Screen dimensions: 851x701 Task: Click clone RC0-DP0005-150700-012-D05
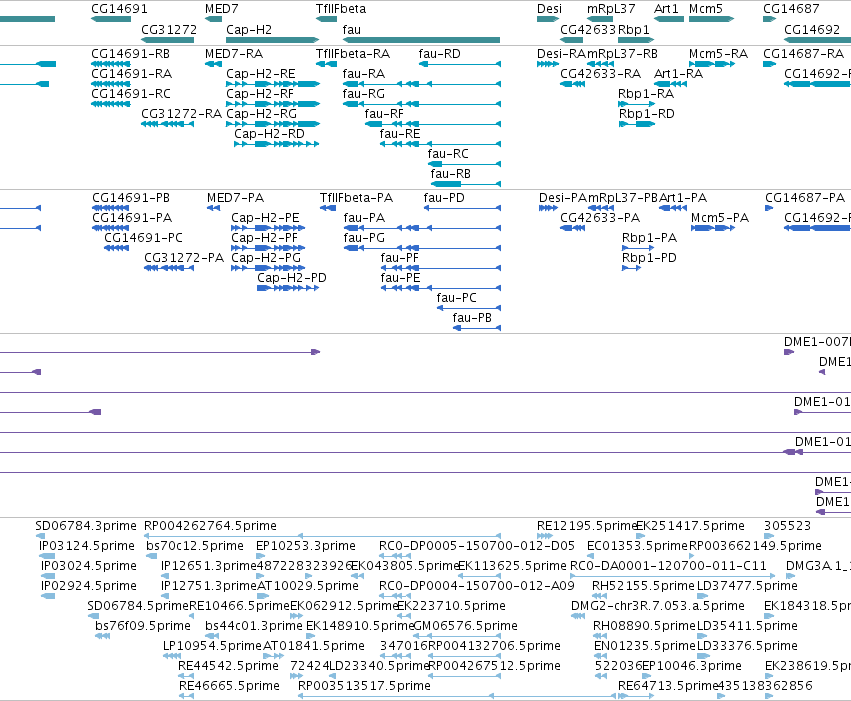477,545
